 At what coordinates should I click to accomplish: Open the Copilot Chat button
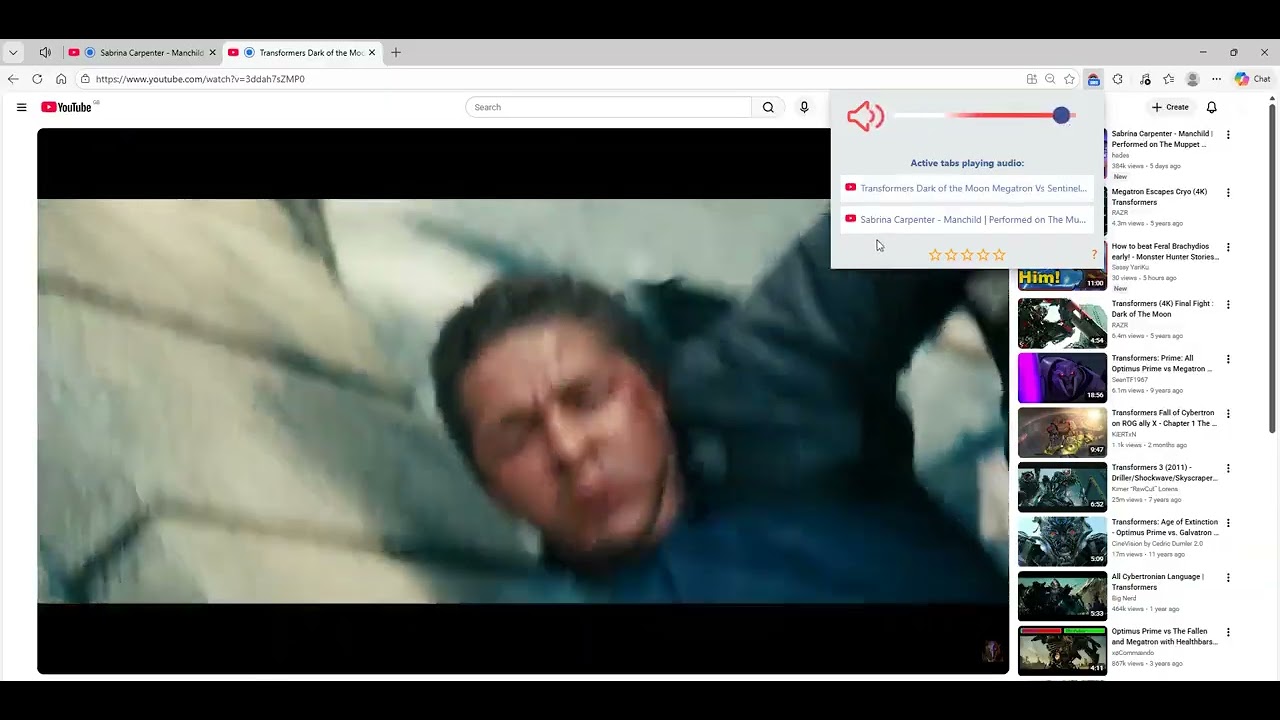(1252, 79)
